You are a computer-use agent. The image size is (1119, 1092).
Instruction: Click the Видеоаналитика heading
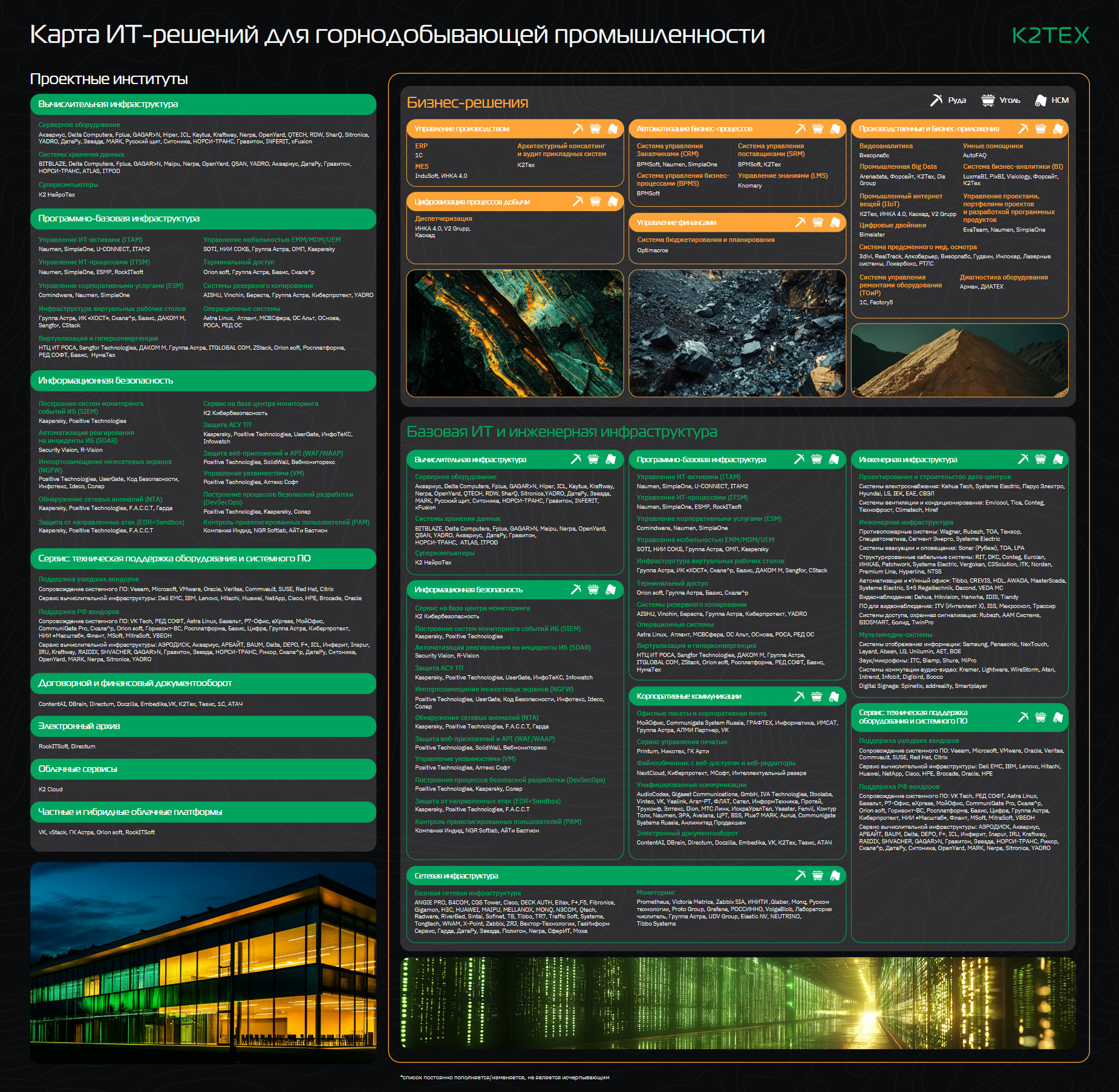pos(886,146)
